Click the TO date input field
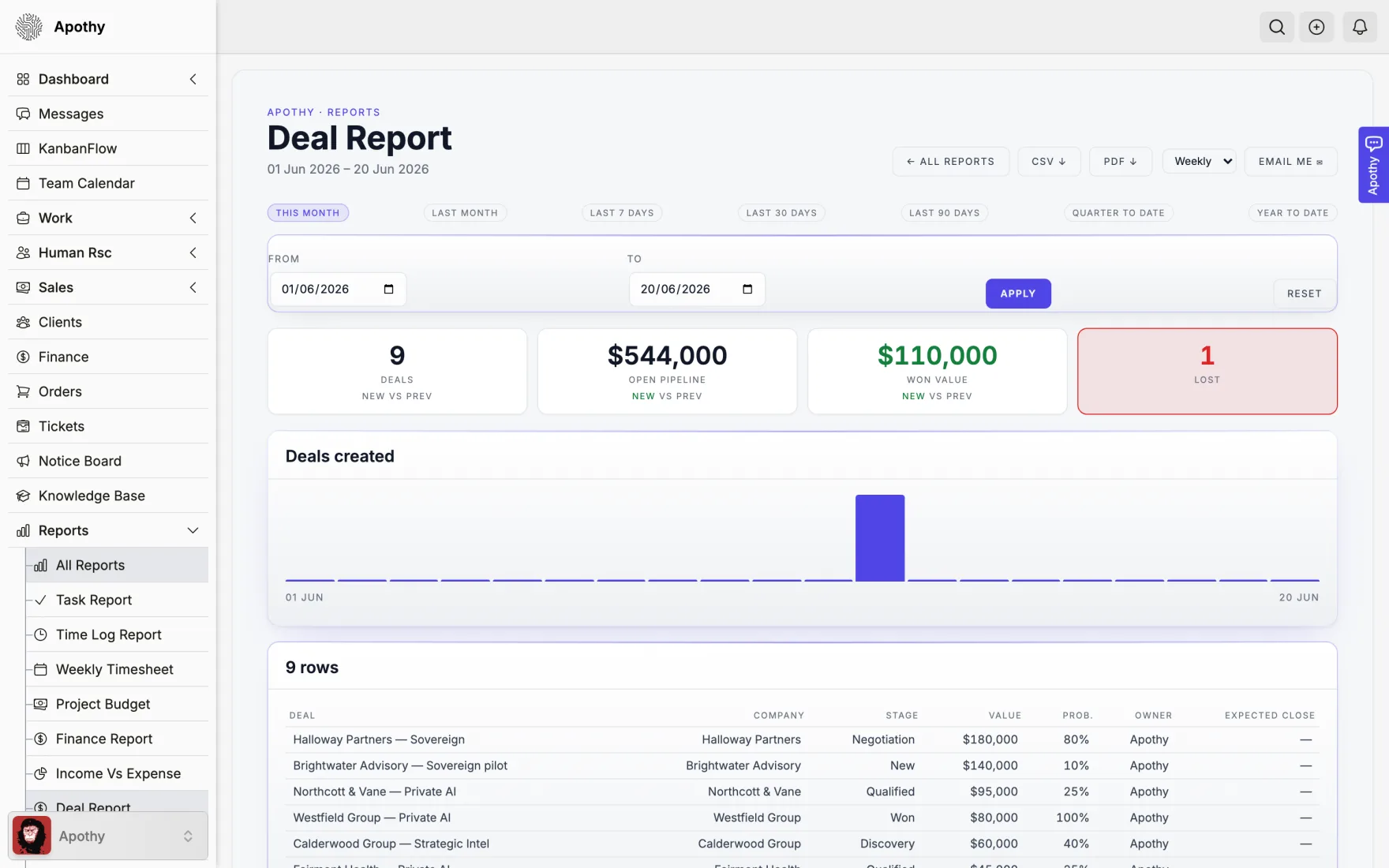Screen dimensions: 1389x868 (697, 289)
